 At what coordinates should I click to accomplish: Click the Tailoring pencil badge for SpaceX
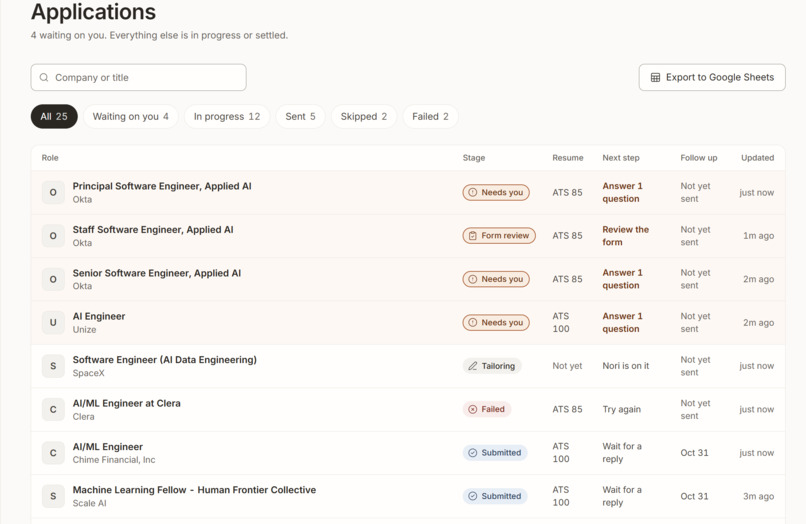point(492,366)
